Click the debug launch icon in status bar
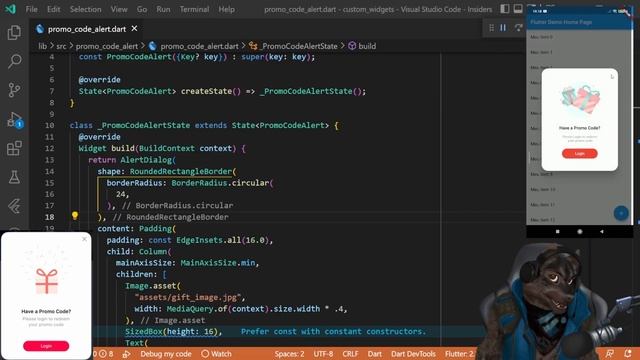Screen dimensions: 640x360 [127, 354]
